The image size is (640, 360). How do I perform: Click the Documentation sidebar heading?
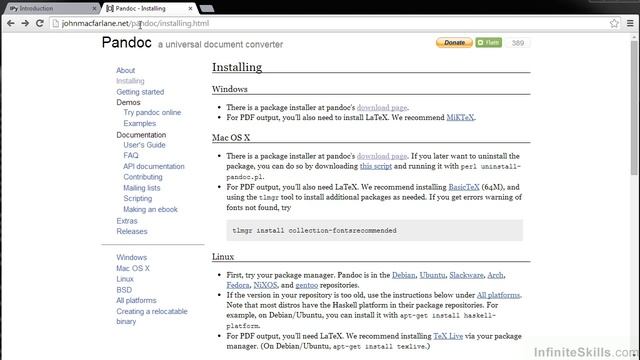click(x=141, y=135)
